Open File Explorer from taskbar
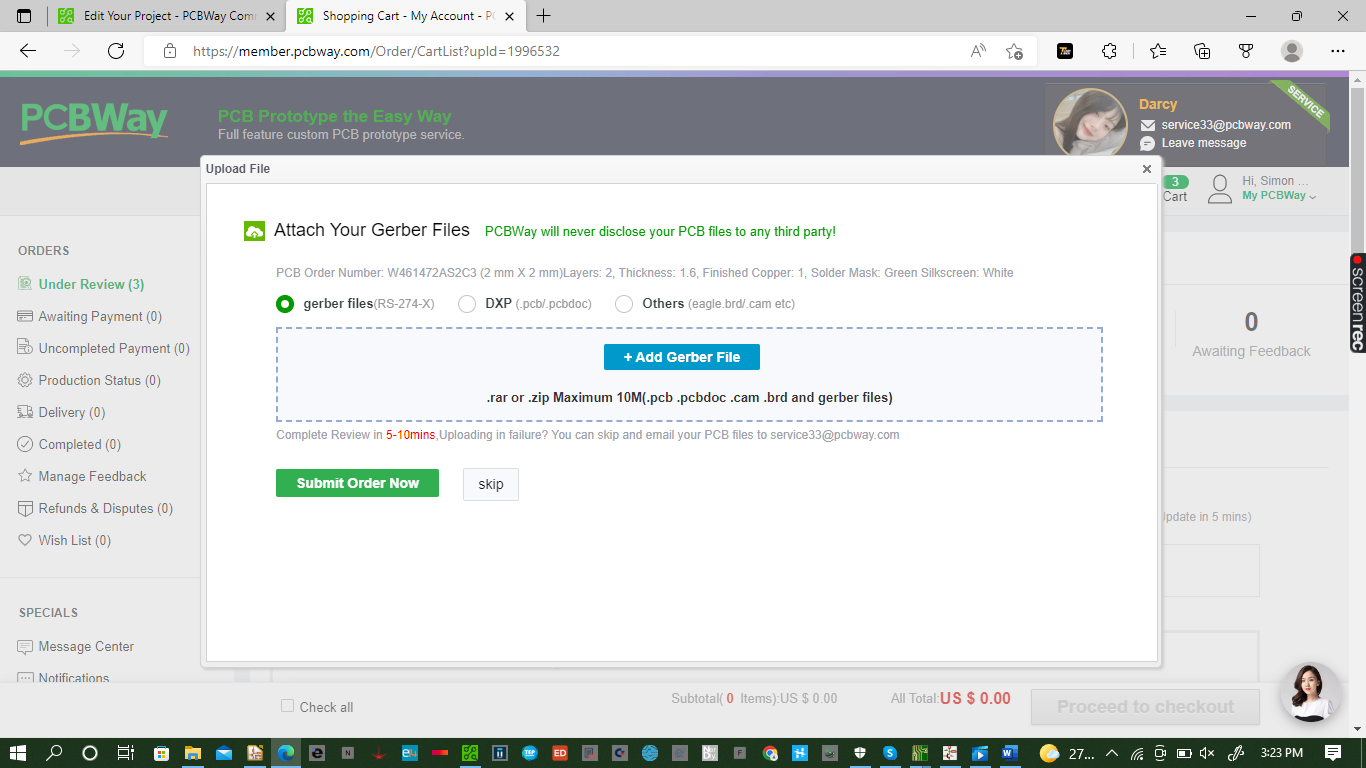Image resolution: width=1366 pixels, height=768 pixels. pos(192,752)
